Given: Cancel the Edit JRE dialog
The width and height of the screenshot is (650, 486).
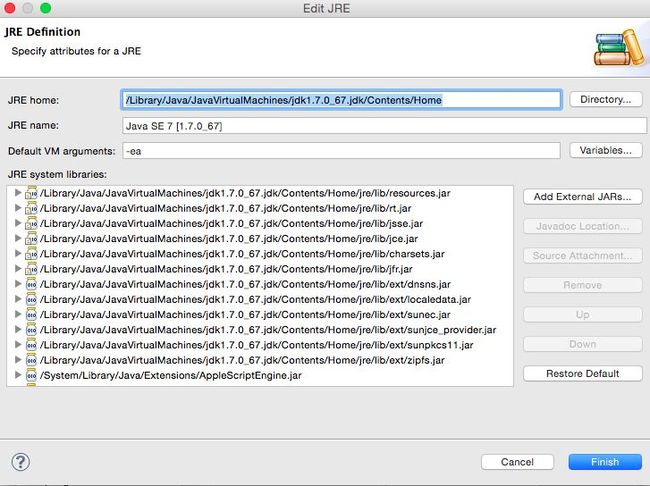Looking at the screenshot, I should pyautogui.click(x=517, y=462).
